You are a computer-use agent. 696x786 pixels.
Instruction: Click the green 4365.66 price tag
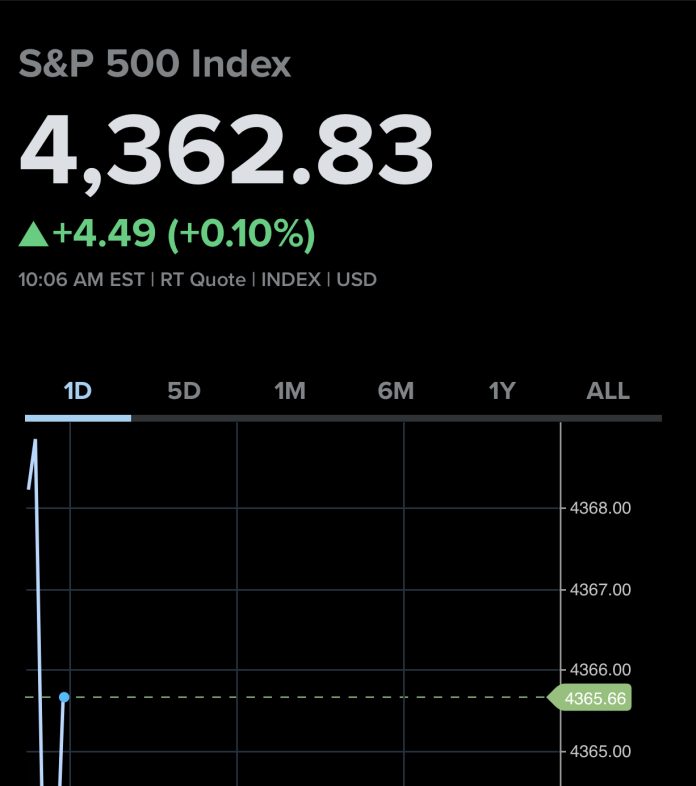[594, 698]
